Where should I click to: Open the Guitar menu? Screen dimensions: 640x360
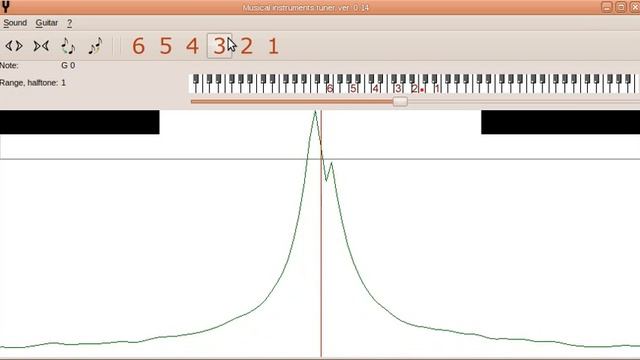pos(47,23)
